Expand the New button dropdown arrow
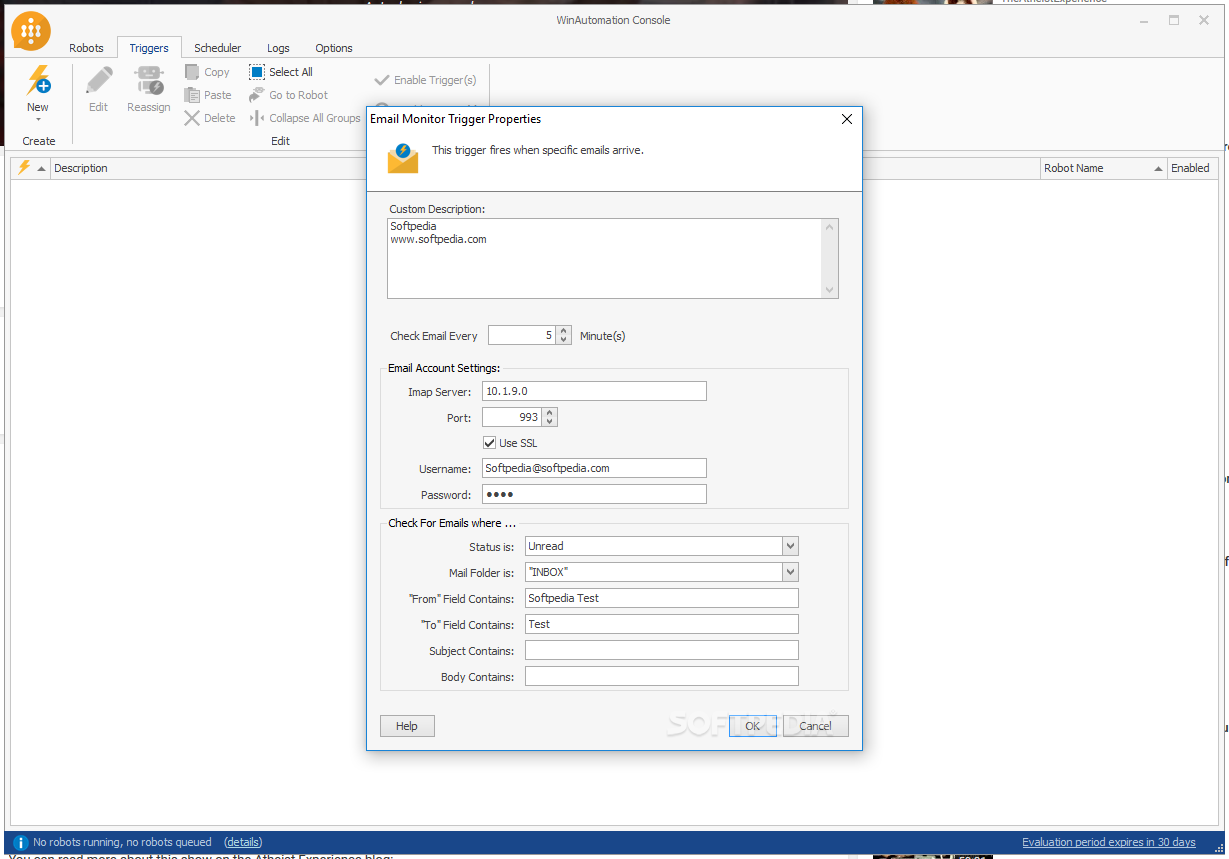 tap(38, 120)
